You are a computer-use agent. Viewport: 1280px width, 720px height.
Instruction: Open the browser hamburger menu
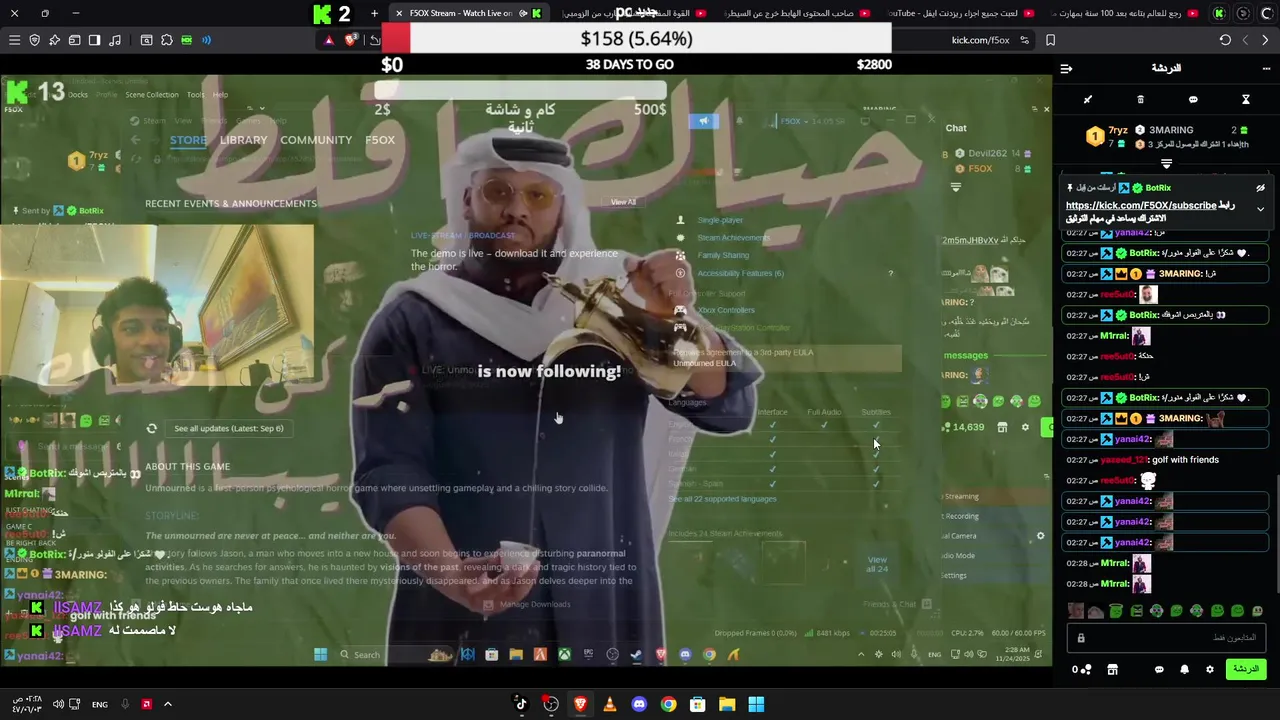pos(14,40)
